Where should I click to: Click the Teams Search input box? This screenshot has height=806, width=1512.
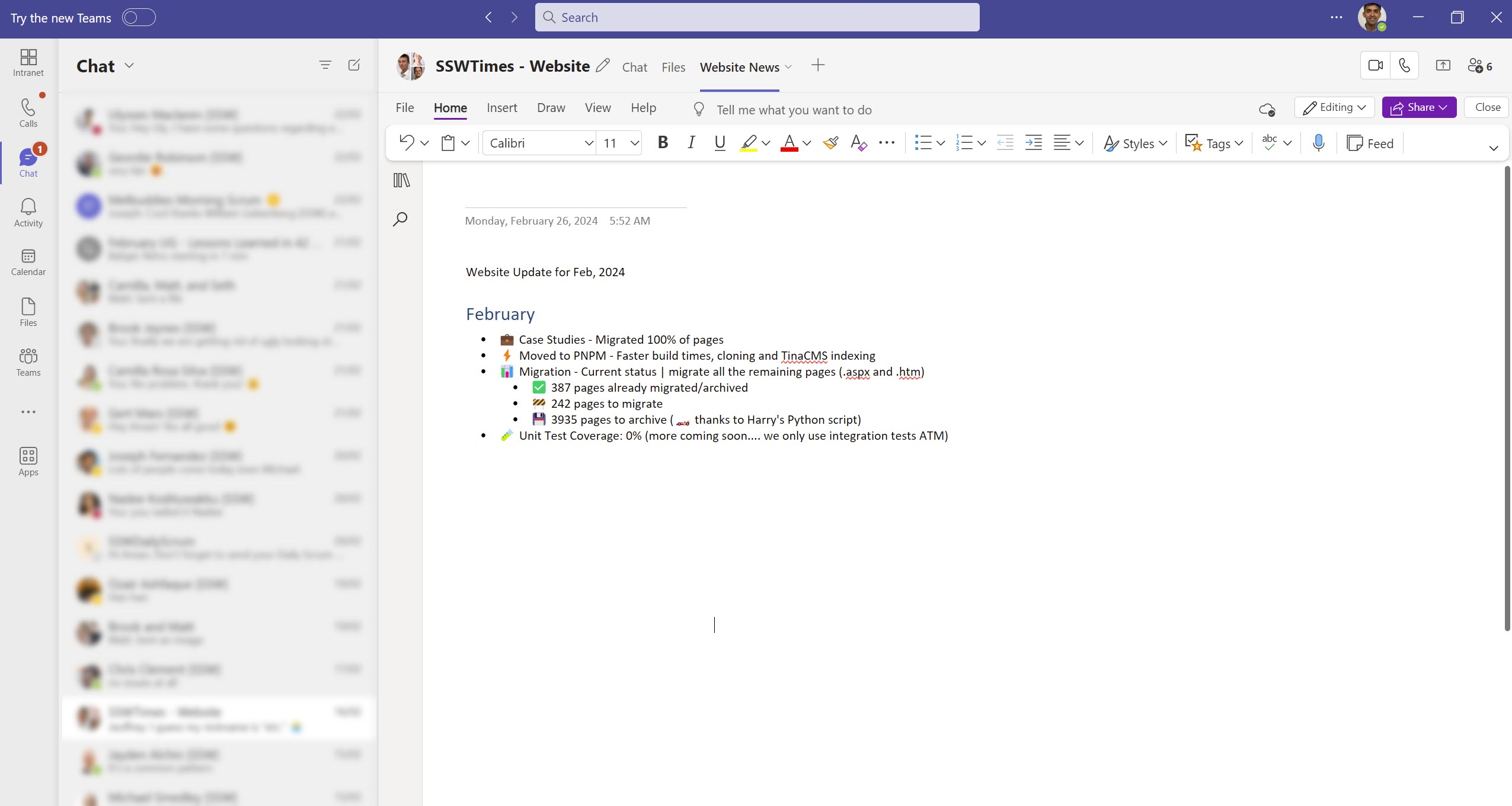(x=757, y=18)
